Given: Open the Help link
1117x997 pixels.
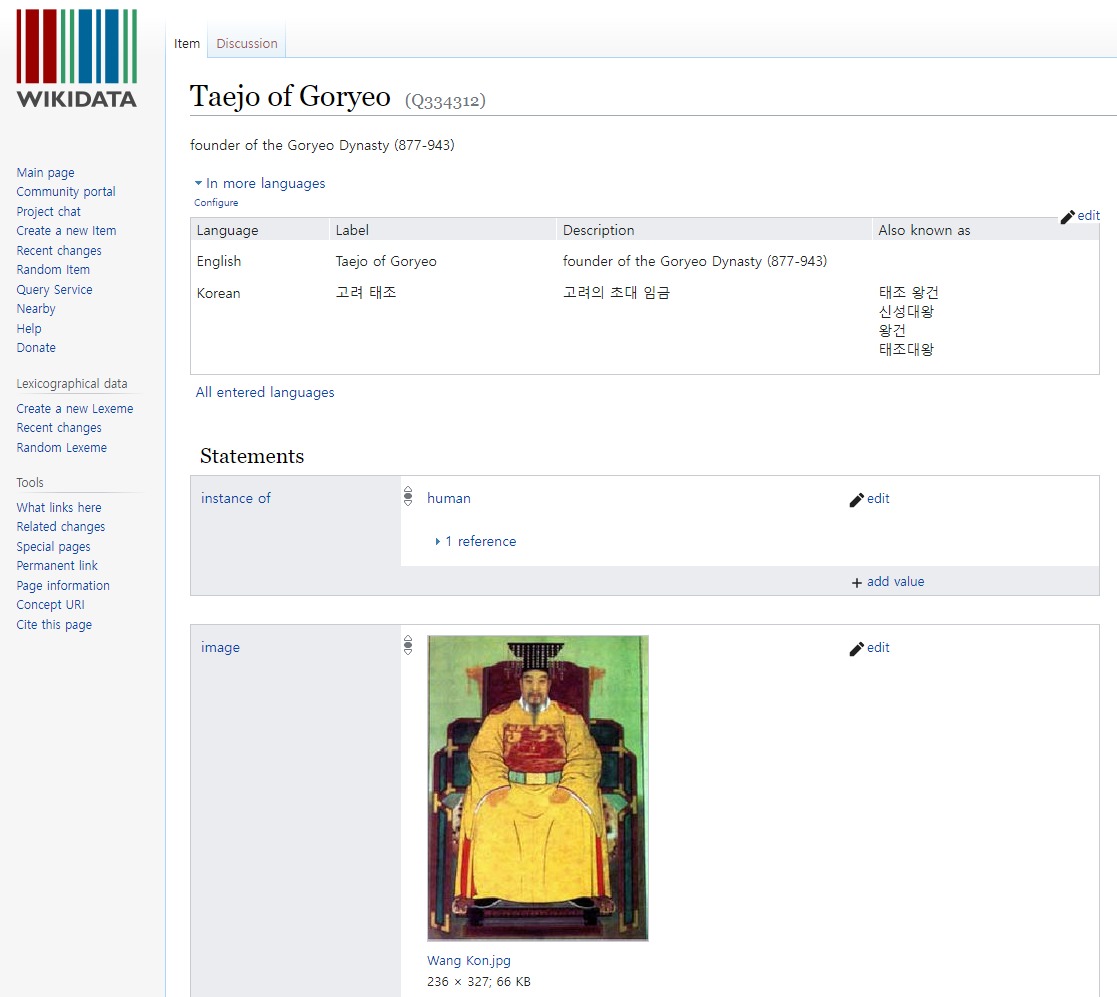Looking at the screenshot, I should pyautogui.click(x=29, y=328).
